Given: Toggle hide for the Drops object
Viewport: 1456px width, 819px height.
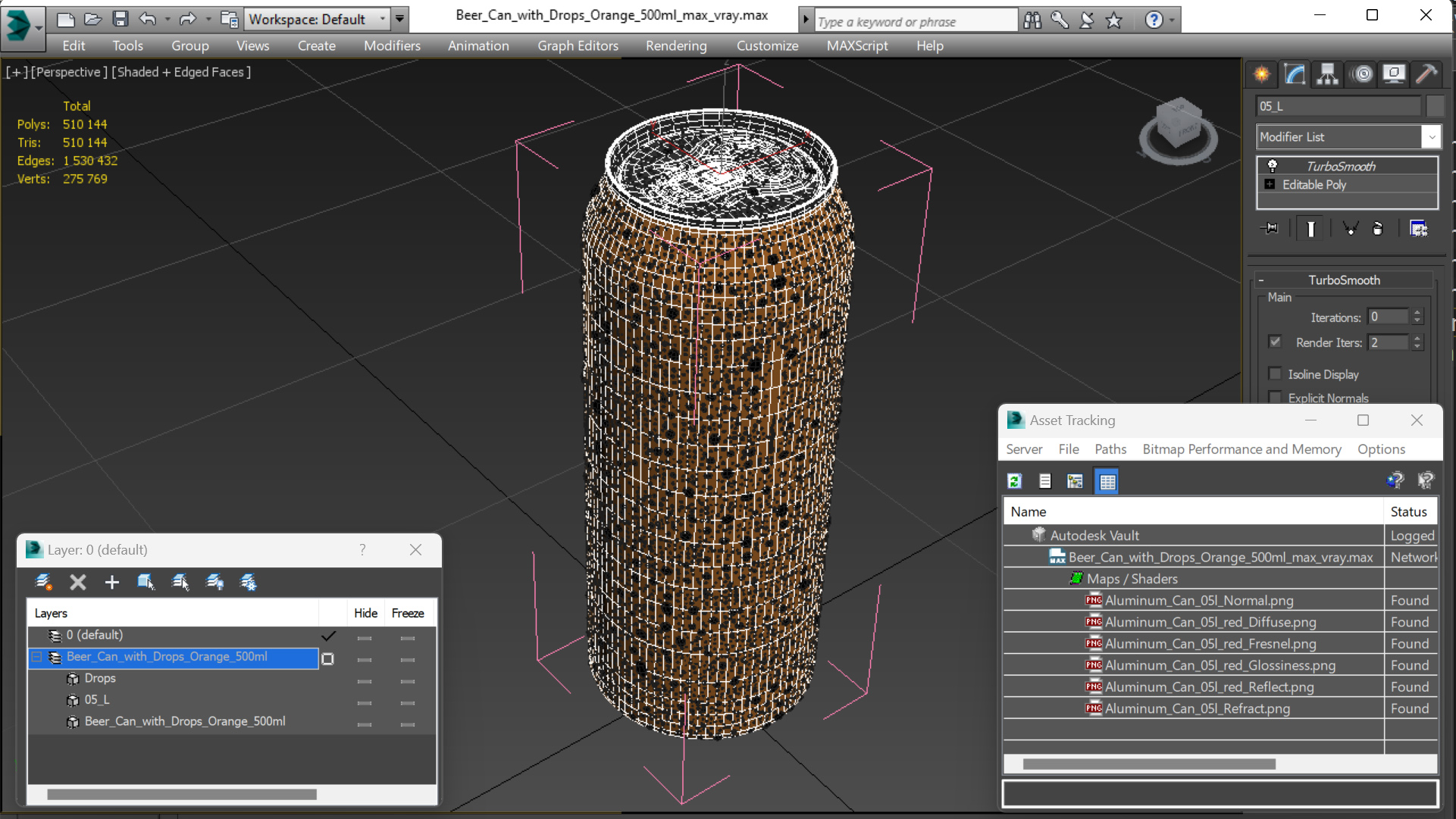Looking at the screenshot, I should pos(365,681).
